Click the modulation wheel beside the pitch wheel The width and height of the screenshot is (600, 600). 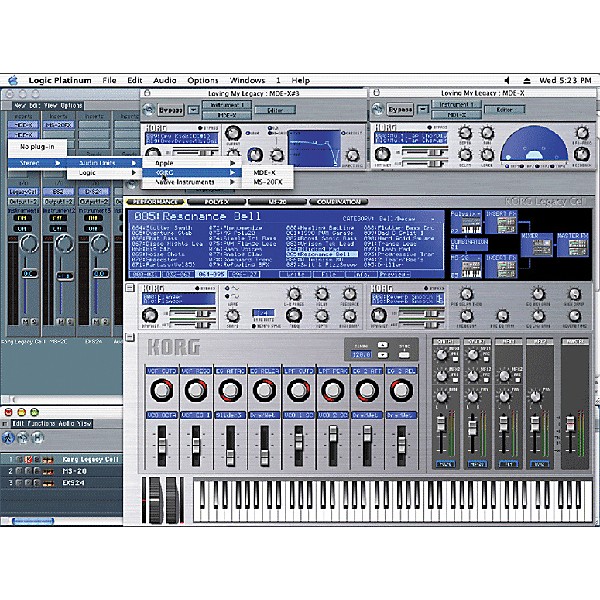click(x=172, y=500)
